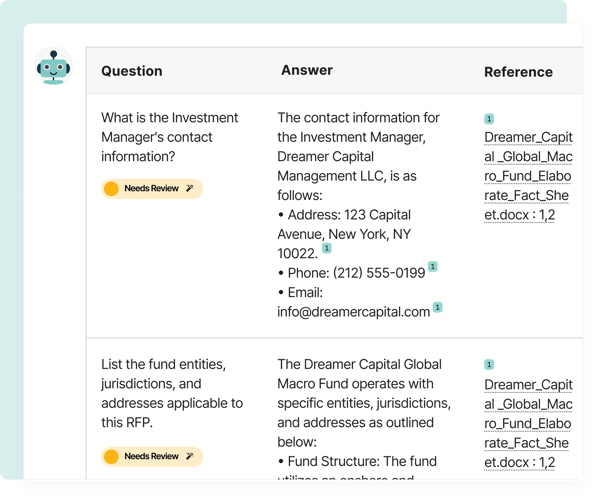Click the magic wand icon in second Needs Review badge
The width and height of the screenshot is (599, 499).
click(x=189, y=456)
